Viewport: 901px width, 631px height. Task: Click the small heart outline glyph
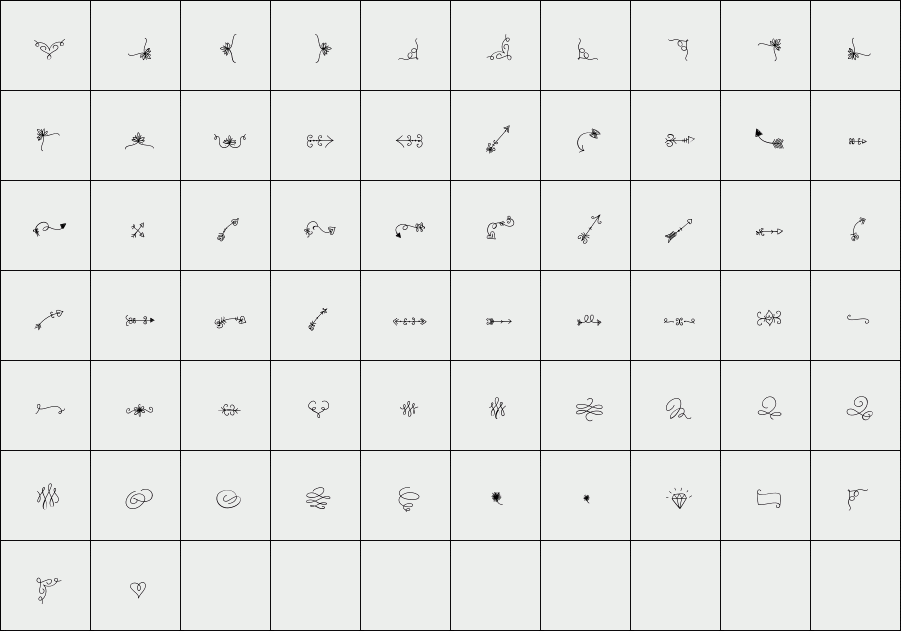(138, 589)
